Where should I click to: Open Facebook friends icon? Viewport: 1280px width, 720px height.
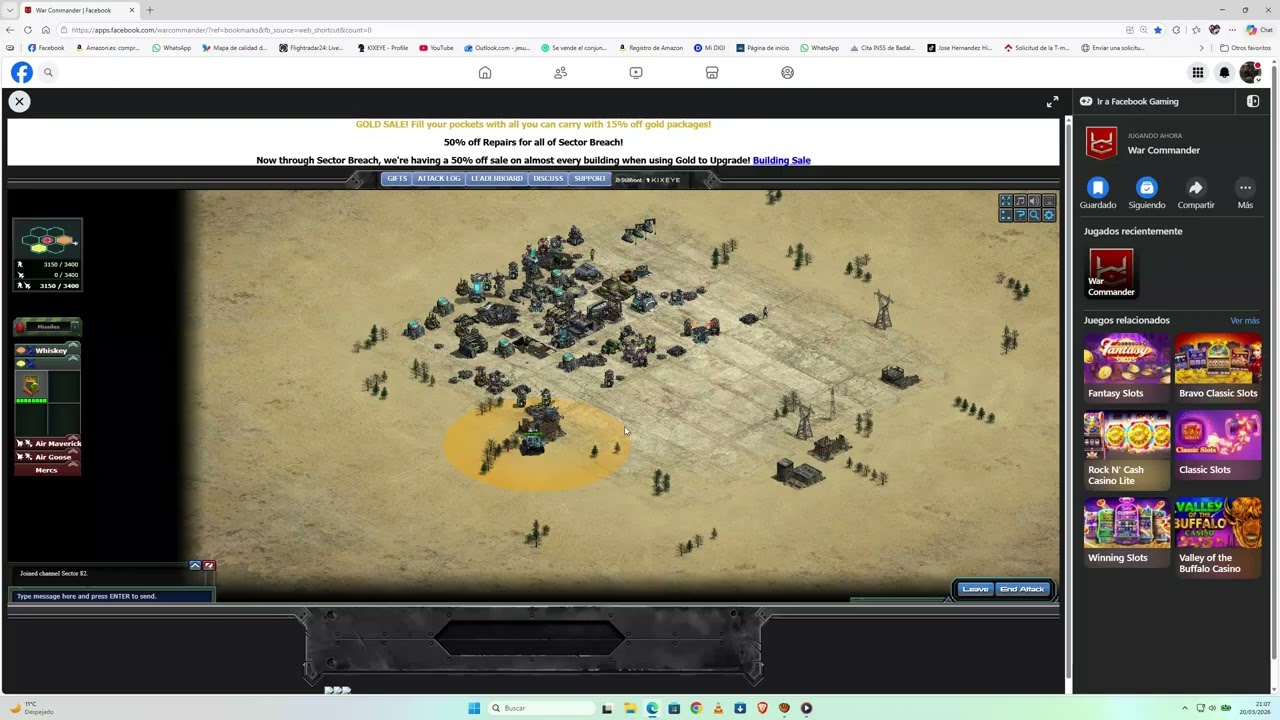pos(560,72)
